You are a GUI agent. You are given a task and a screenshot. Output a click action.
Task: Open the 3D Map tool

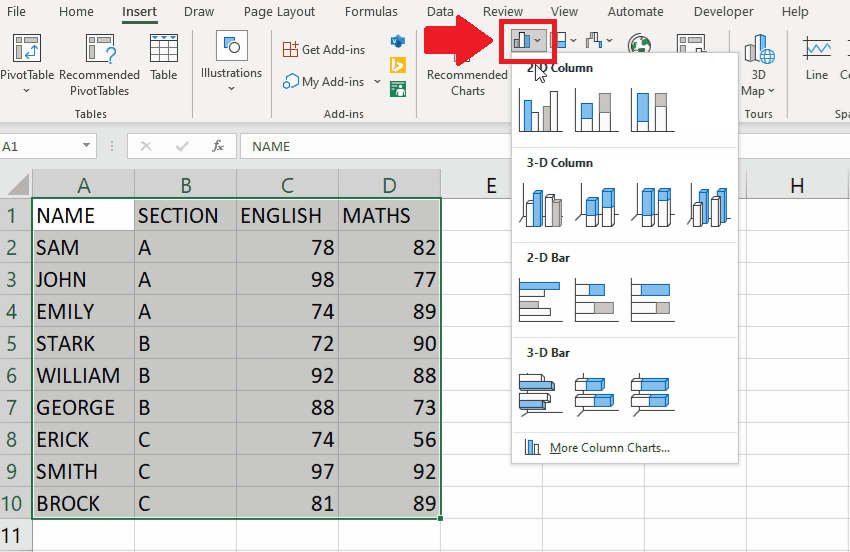click(758, 65)
